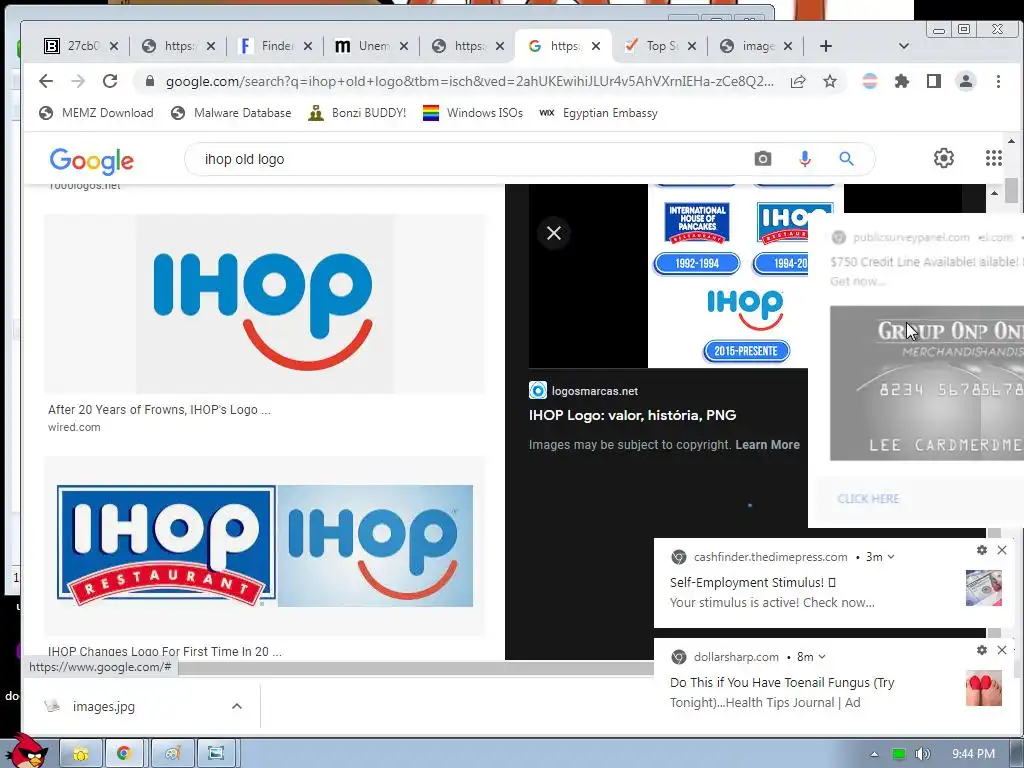Open settings of cashfinder.thedimepress.com notification
Viewport: 1024px width, 768px height.
click(x=982, y=551)
